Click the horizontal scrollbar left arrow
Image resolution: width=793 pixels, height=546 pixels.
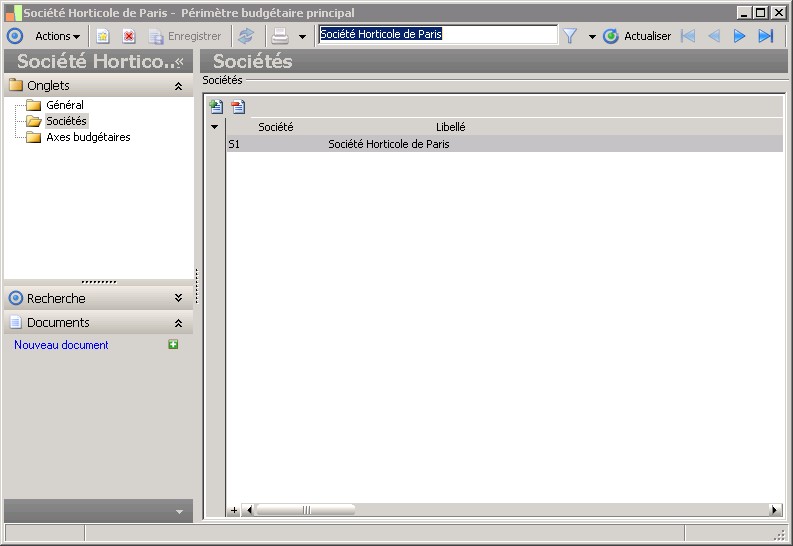click(248, 510)
